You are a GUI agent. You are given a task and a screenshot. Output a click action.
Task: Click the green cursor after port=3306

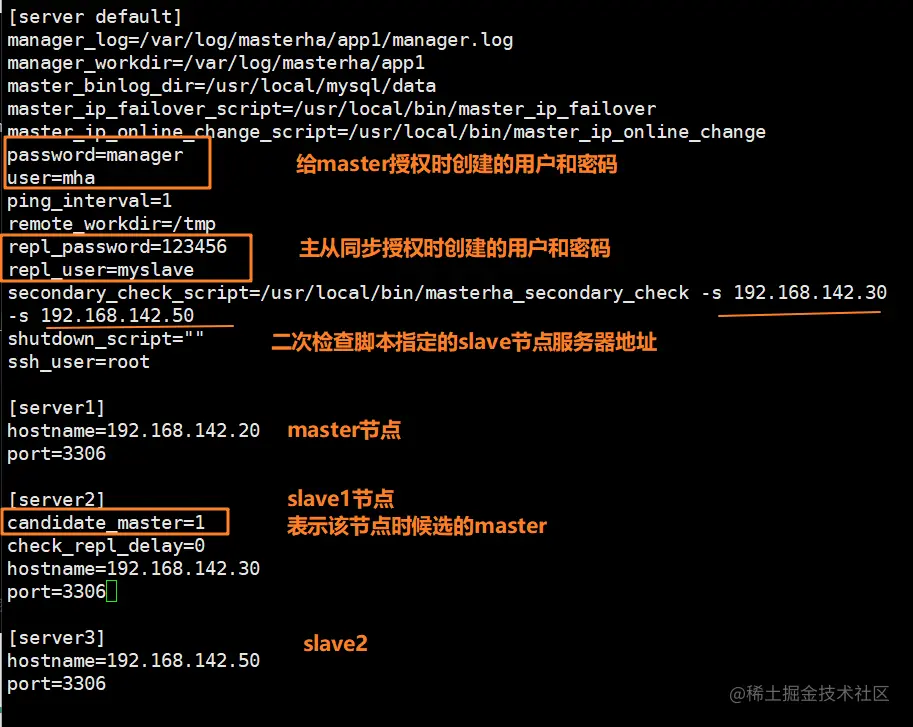112,592
